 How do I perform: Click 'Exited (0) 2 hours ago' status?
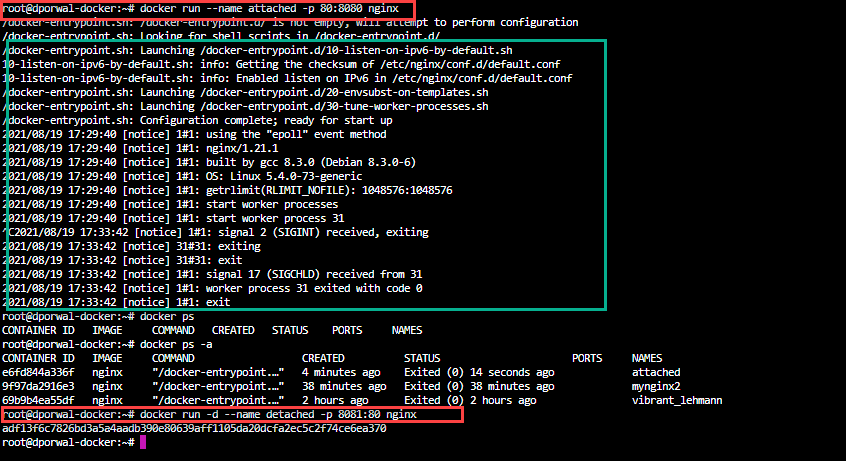coord(470,401)
